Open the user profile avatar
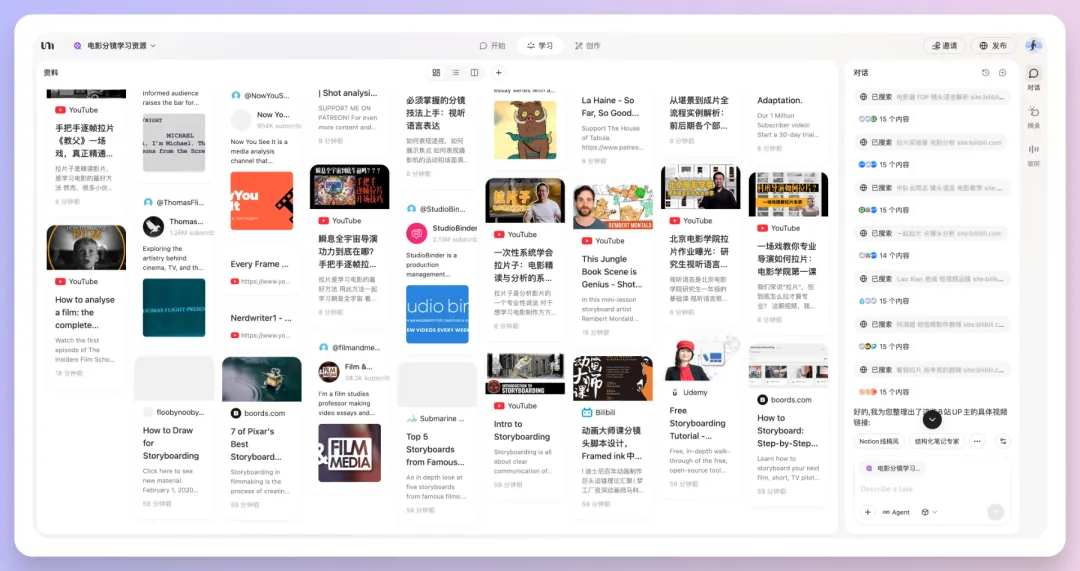The height and width of the screenshot is (571, 1080). click(1033, 46)
